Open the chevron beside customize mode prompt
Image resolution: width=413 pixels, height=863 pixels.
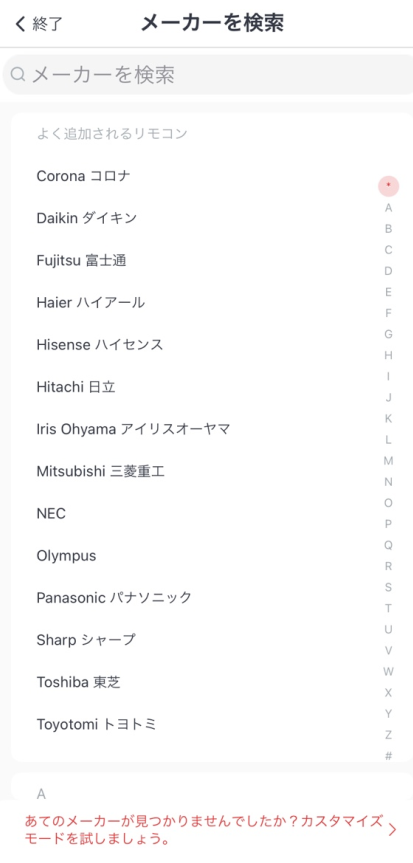pyautogui.click(x=392, y=830)
